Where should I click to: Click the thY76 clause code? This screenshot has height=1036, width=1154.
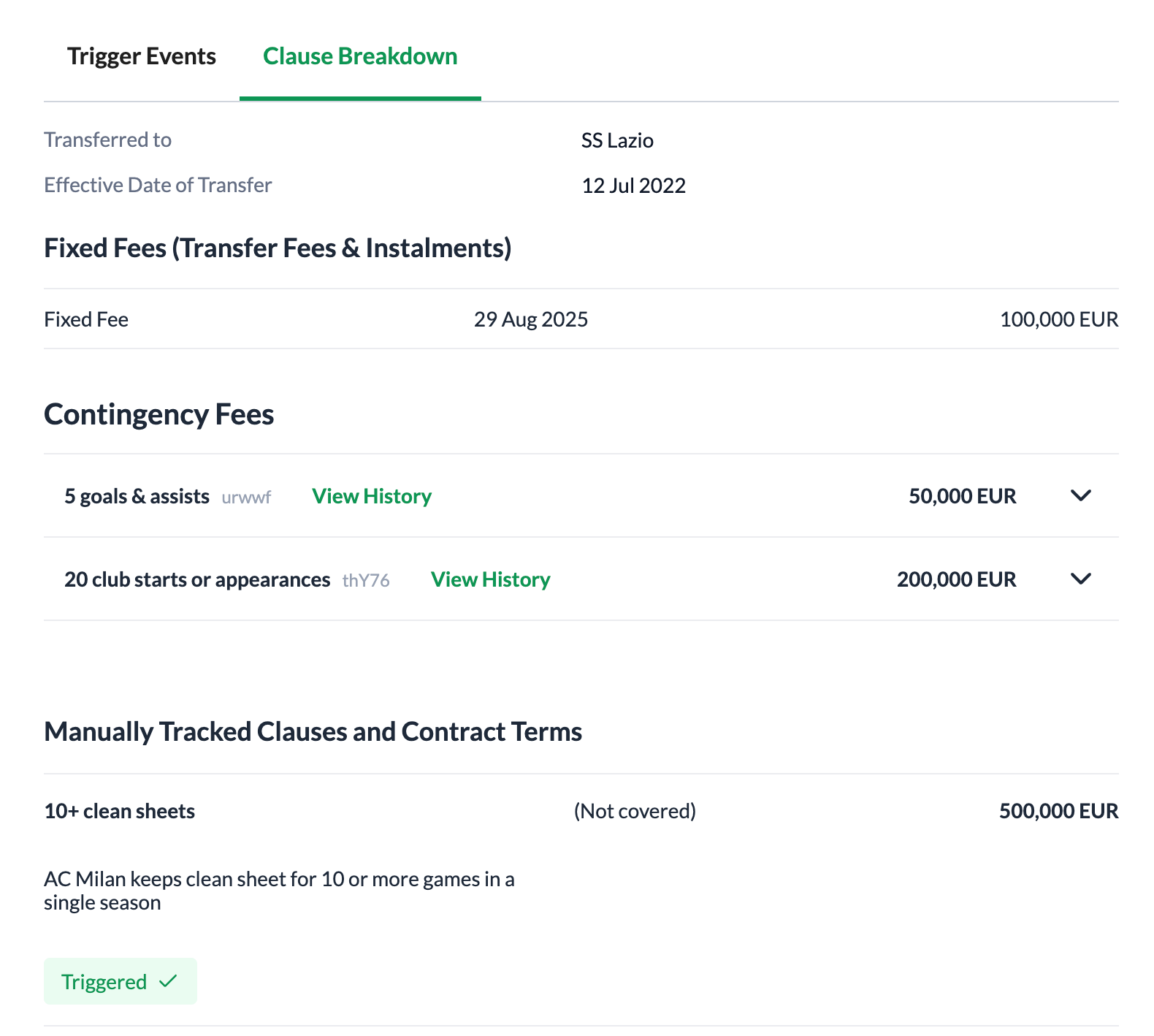(366, 581)
